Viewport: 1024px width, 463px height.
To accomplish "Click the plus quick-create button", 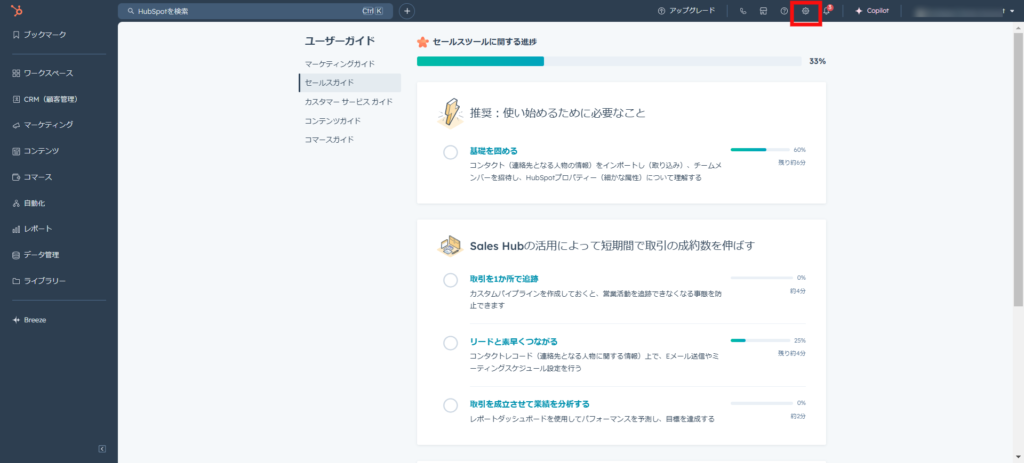I will tap(407, 11).
